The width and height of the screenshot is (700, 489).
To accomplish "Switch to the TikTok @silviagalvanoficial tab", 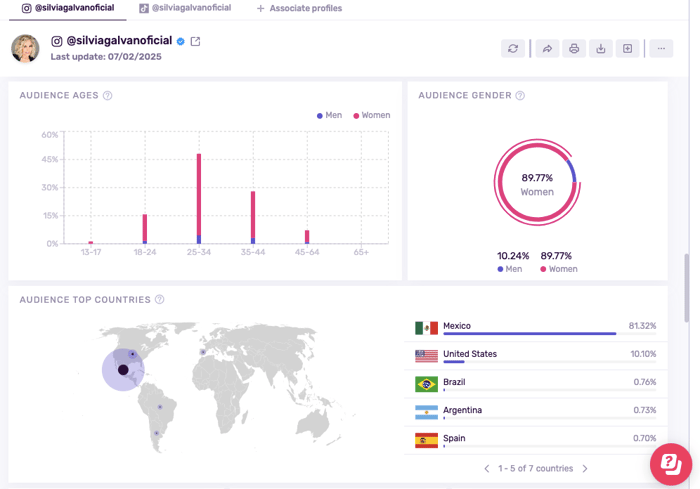I will click(185, 8).
